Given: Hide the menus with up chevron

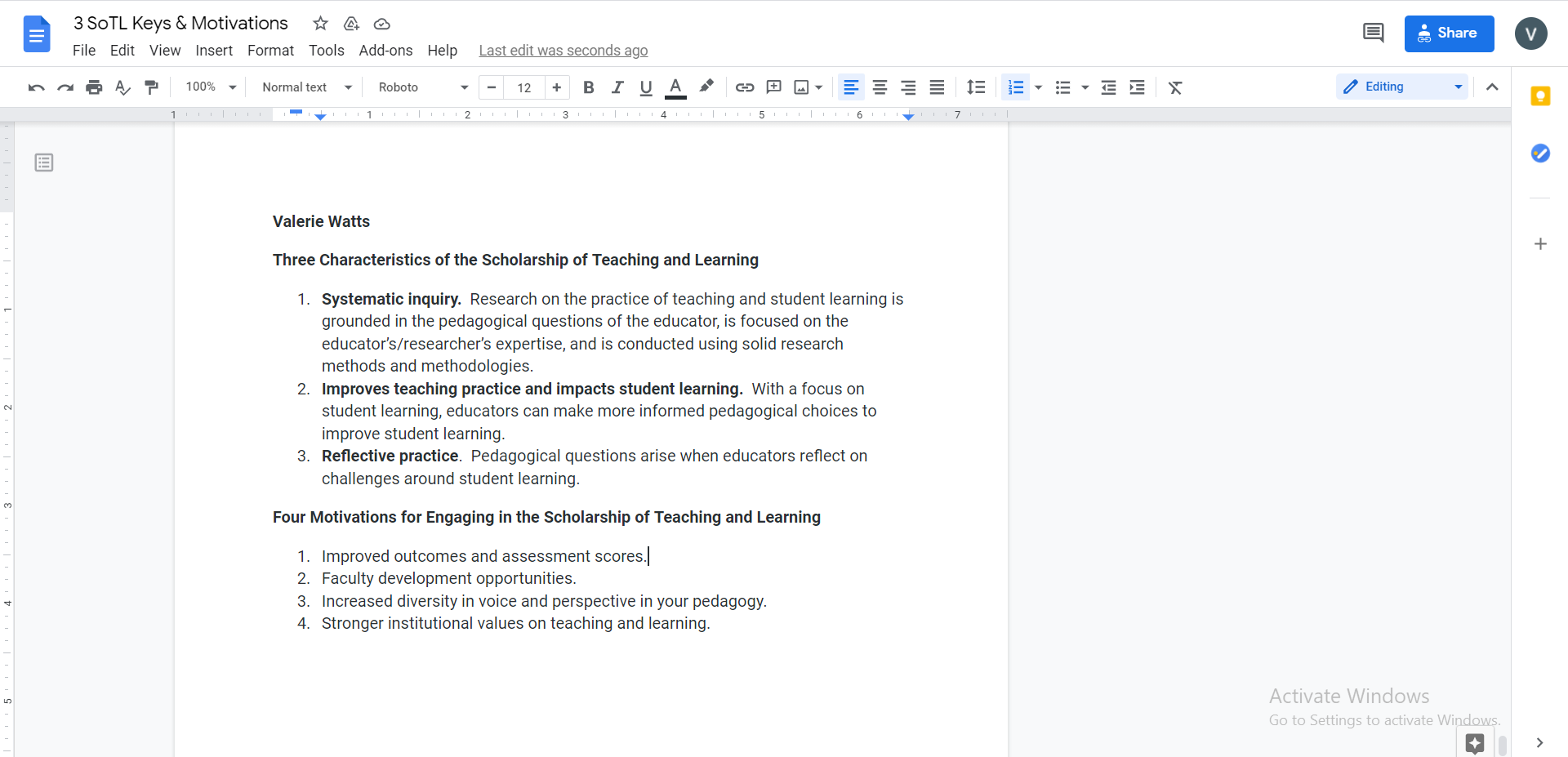Looking at the screenshot, I should point(1492,87).
